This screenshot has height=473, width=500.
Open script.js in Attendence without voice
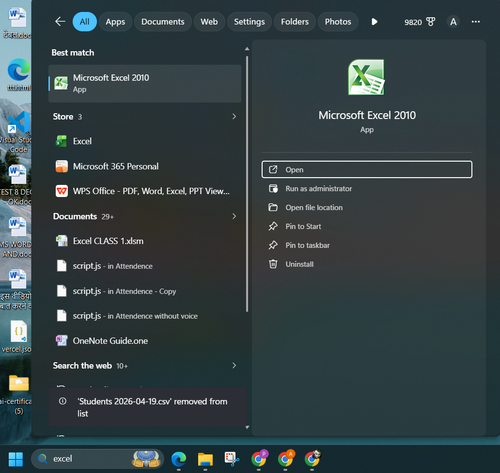[145, 316]
